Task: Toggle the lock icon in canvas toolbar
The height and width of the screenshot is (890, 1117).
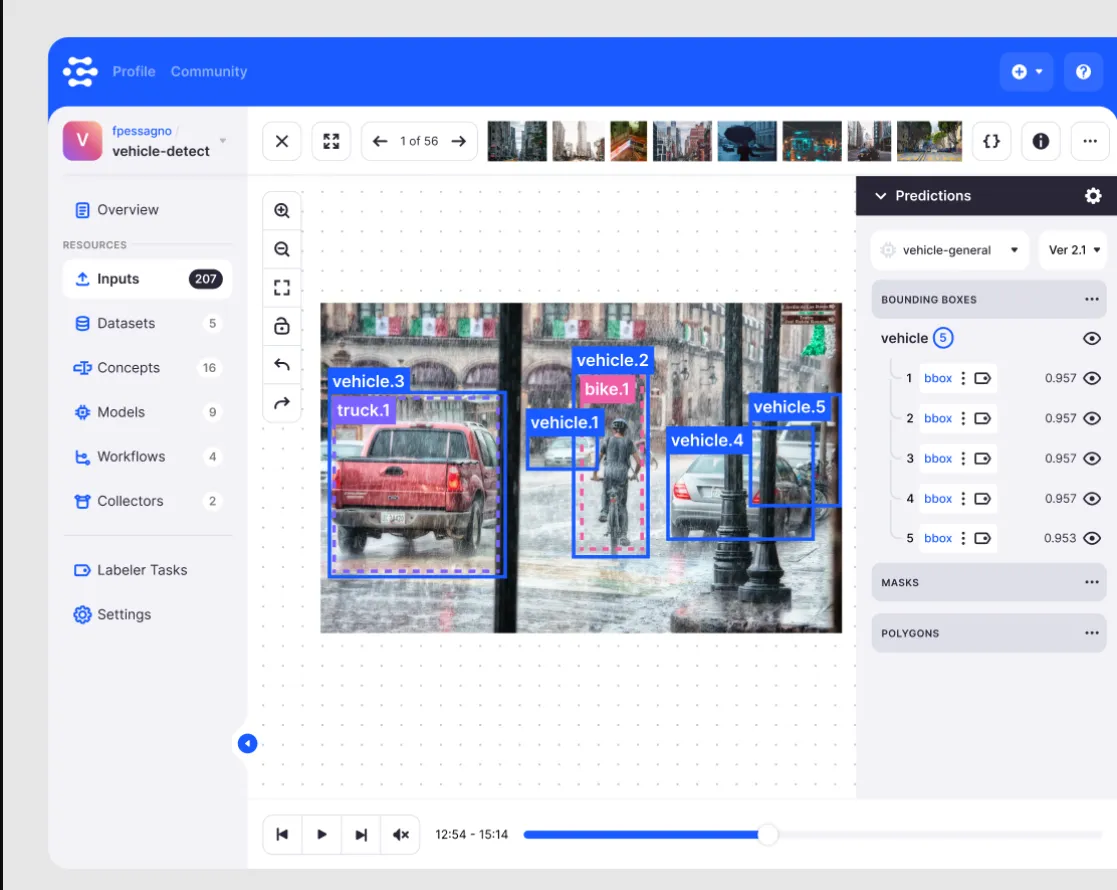Action: pyautogui.click(x=281, y=326)
